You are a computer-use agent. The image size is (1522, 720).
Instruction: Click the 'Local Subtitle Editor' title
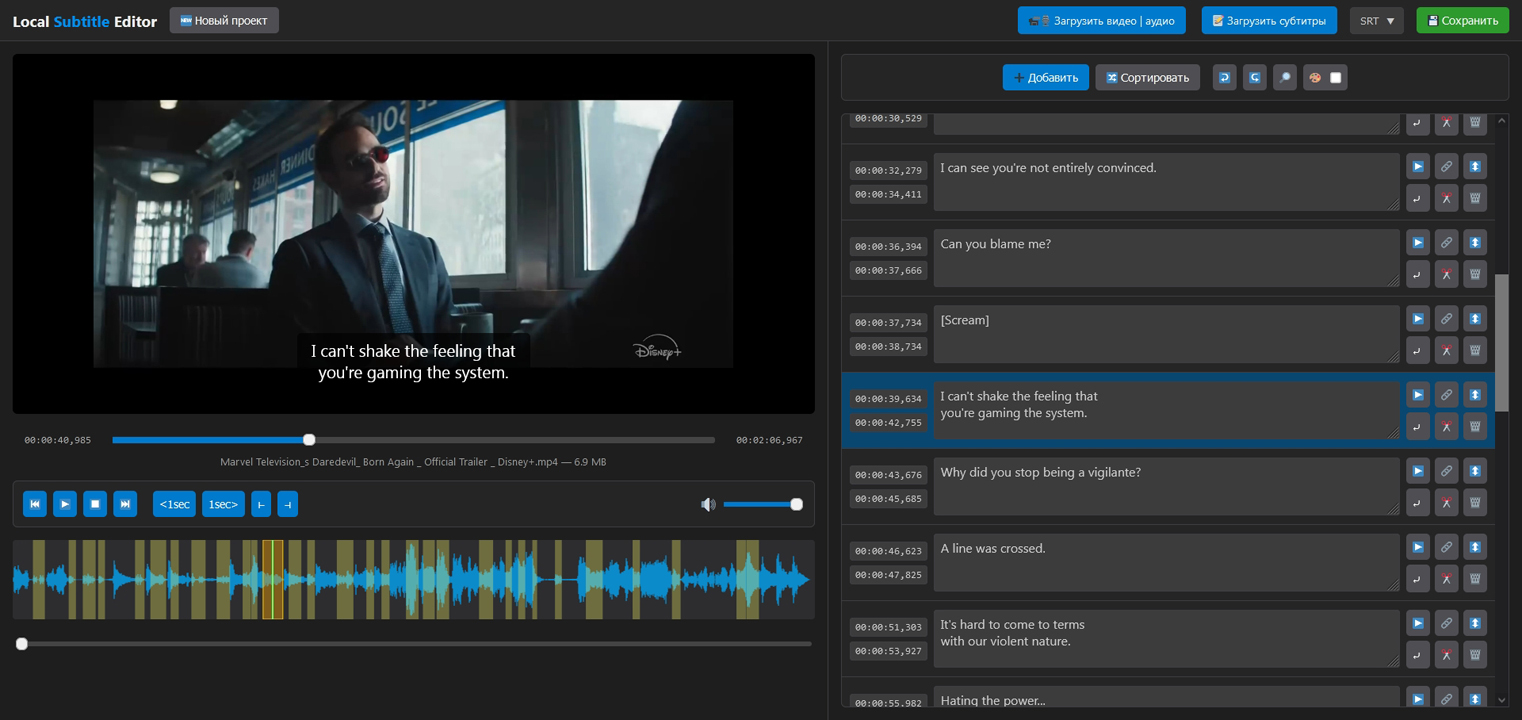tap(84, 21)
